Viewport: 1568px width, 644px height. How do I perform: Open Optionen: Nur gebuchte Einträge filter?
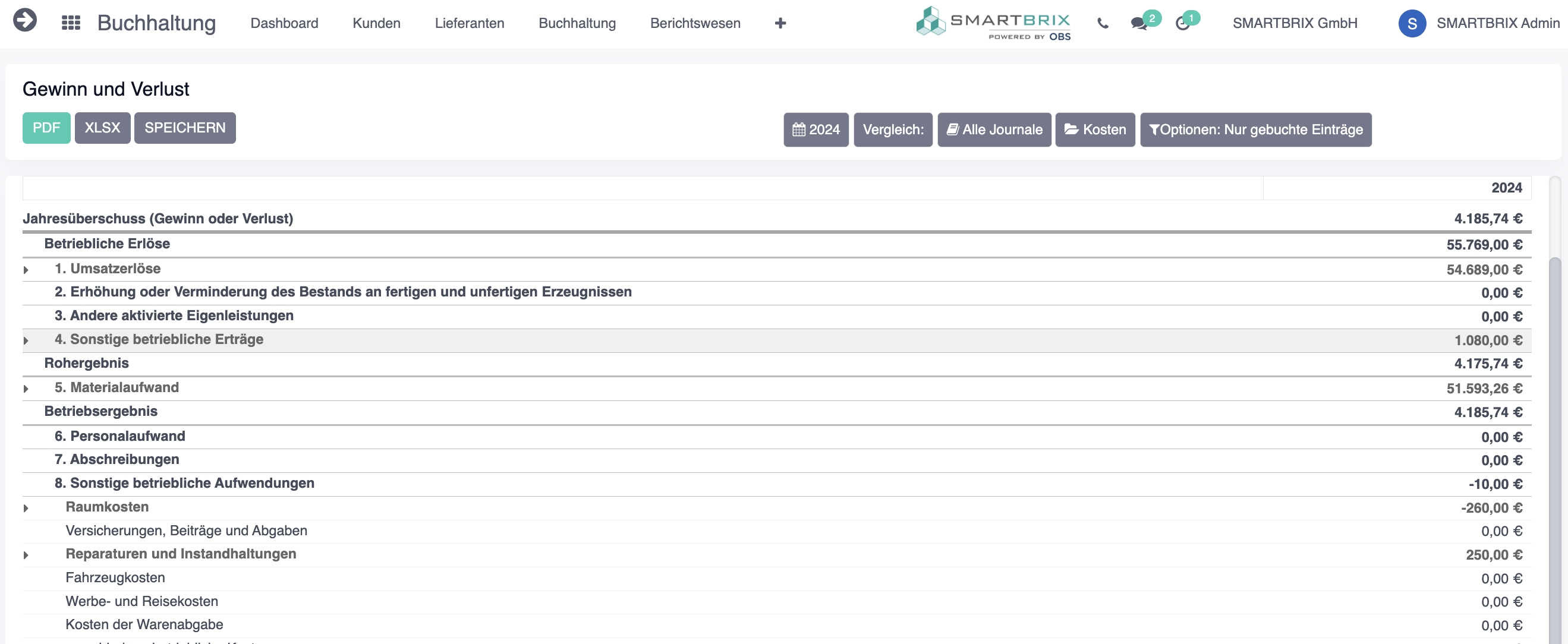pyautogui.click(x=1255, y=130)
